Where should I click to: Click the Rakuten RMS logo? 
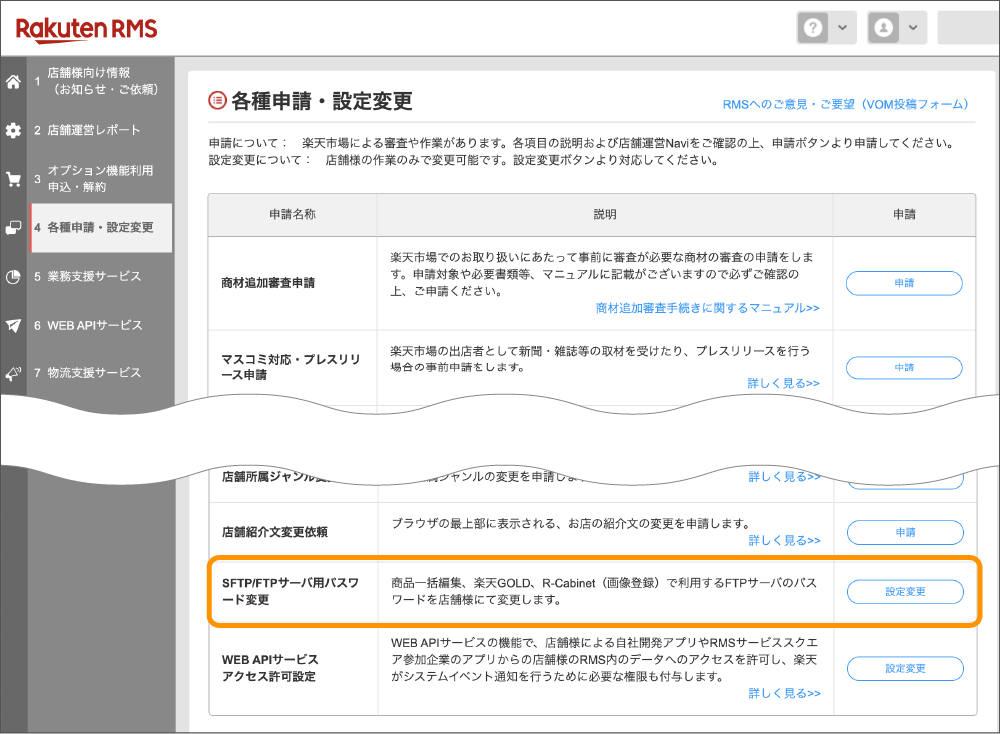pyautogui.click(x=86, y=29)
